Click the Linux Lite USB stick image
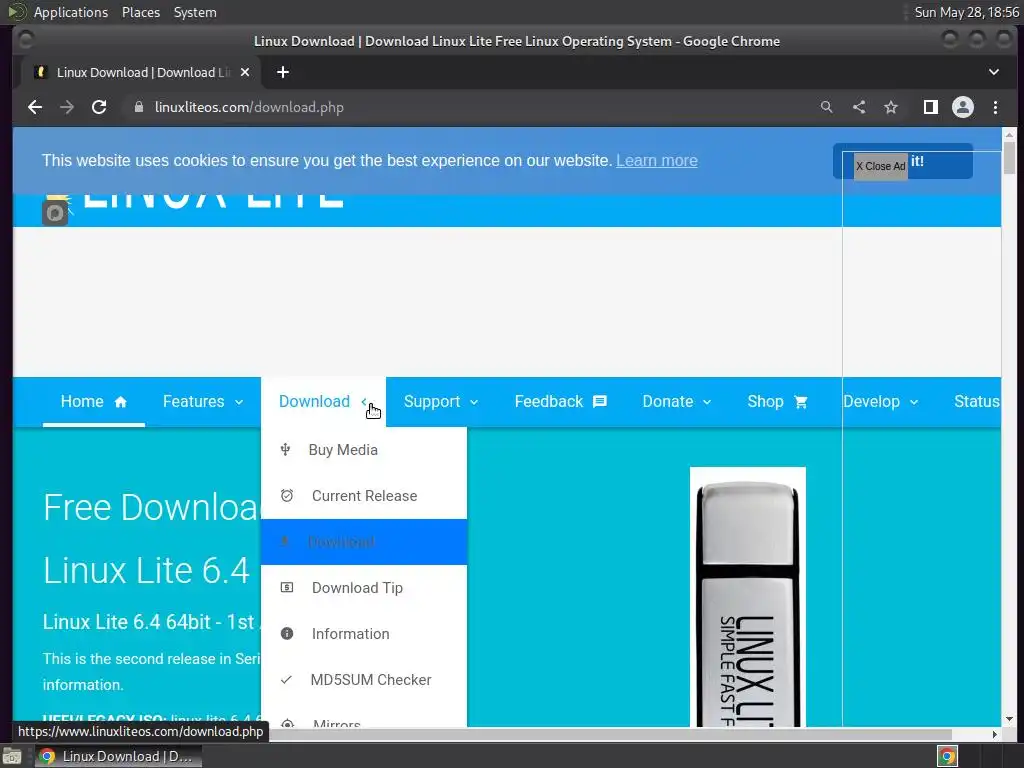 (748, 597)
